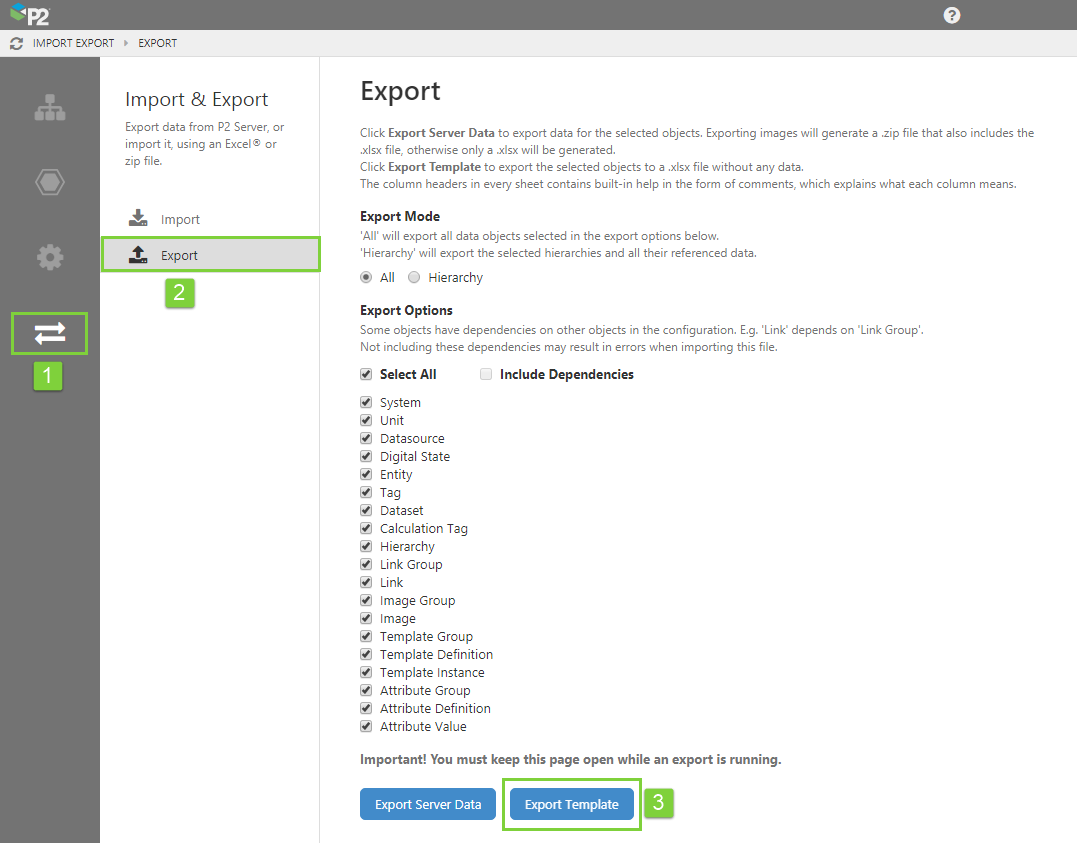Click the refresh icon beside Import Export breadcrumb
This screenshot has height=843, width=1077.
pyautogui.click(x=16, y=43)
